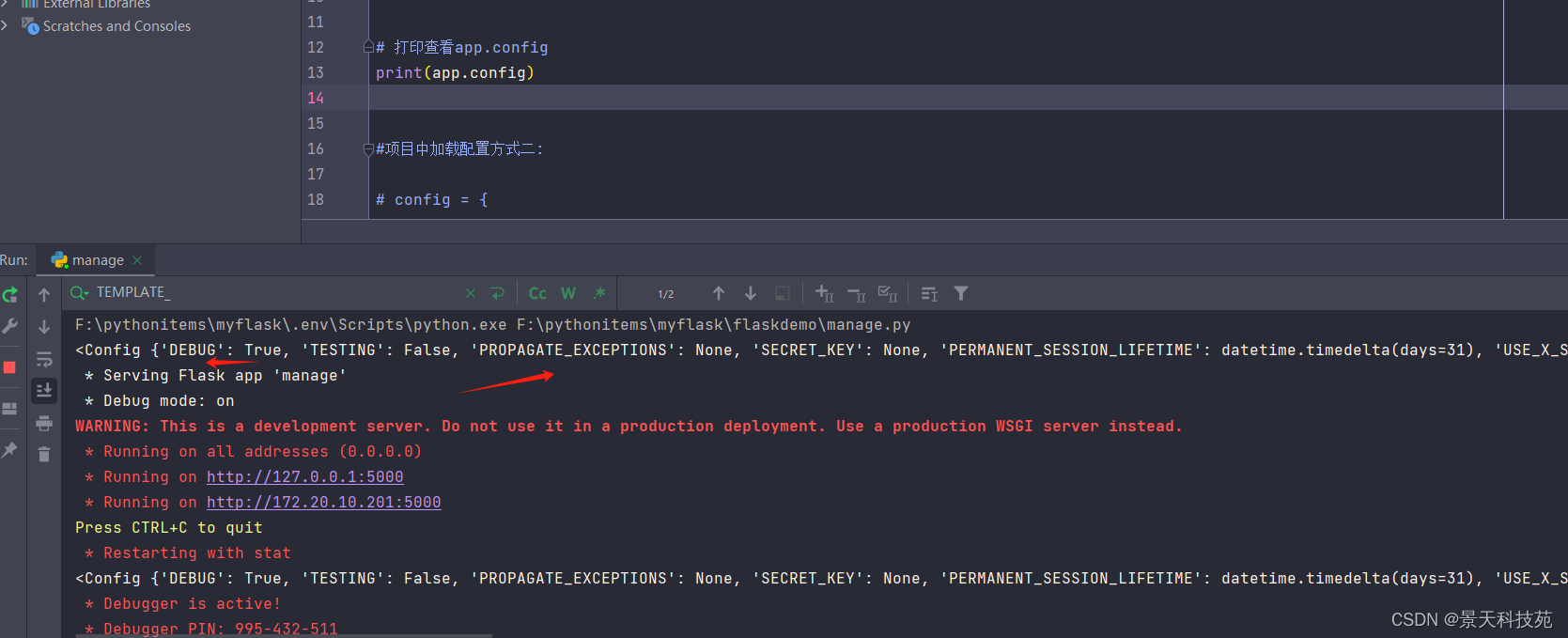Clear the search field text
The width and height of the screenshot is (1568, 638).
tap(471, 294)
